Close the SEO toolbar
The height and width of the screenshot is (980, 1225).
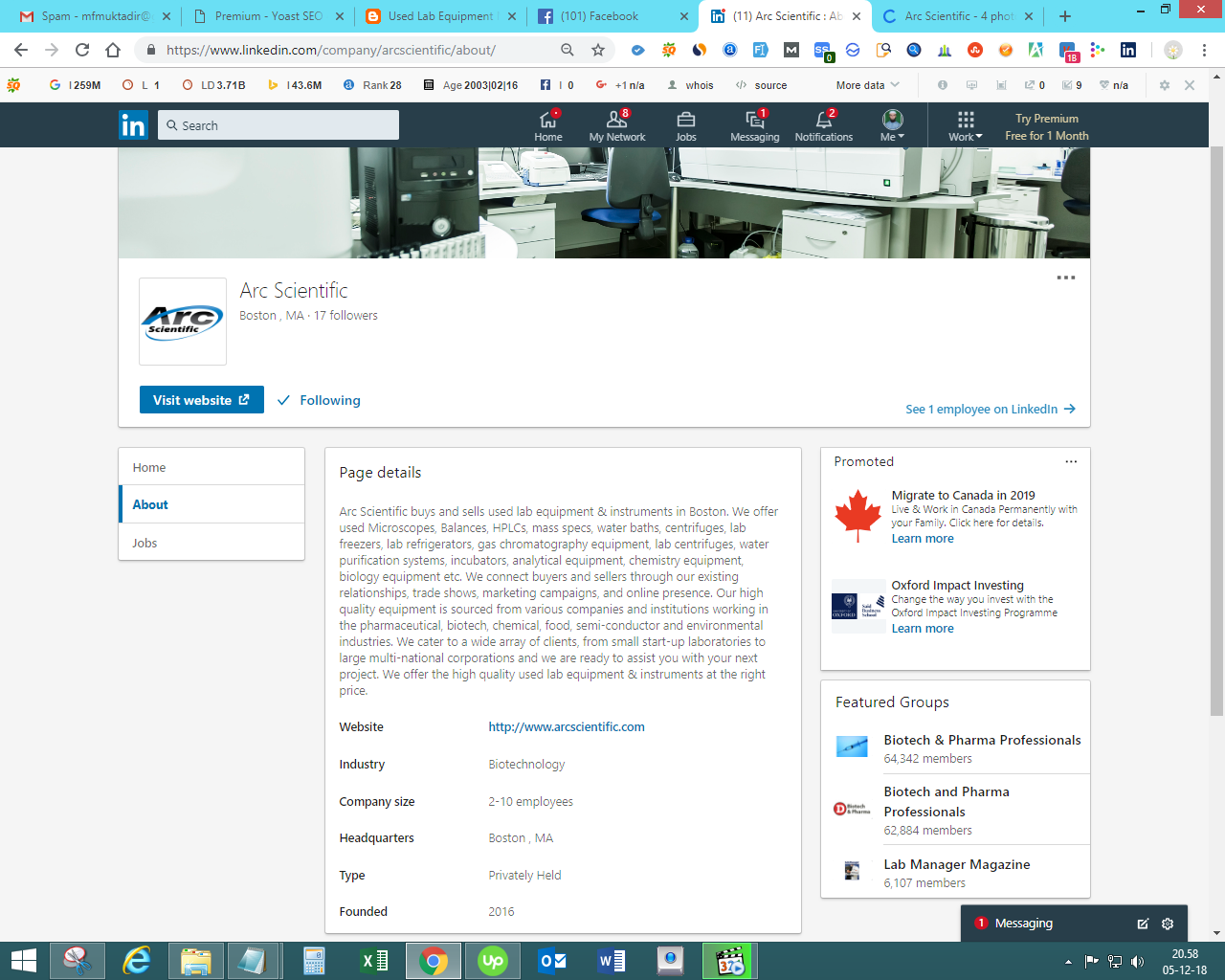(x=1190, y=85)
